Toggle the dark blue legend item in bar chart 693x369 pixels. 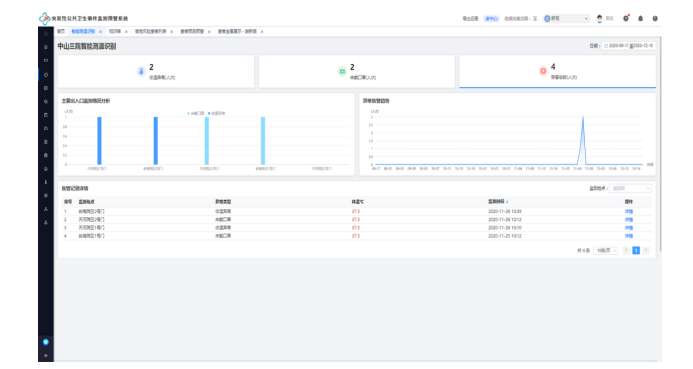pyautogui.click(x=217, y=114)
